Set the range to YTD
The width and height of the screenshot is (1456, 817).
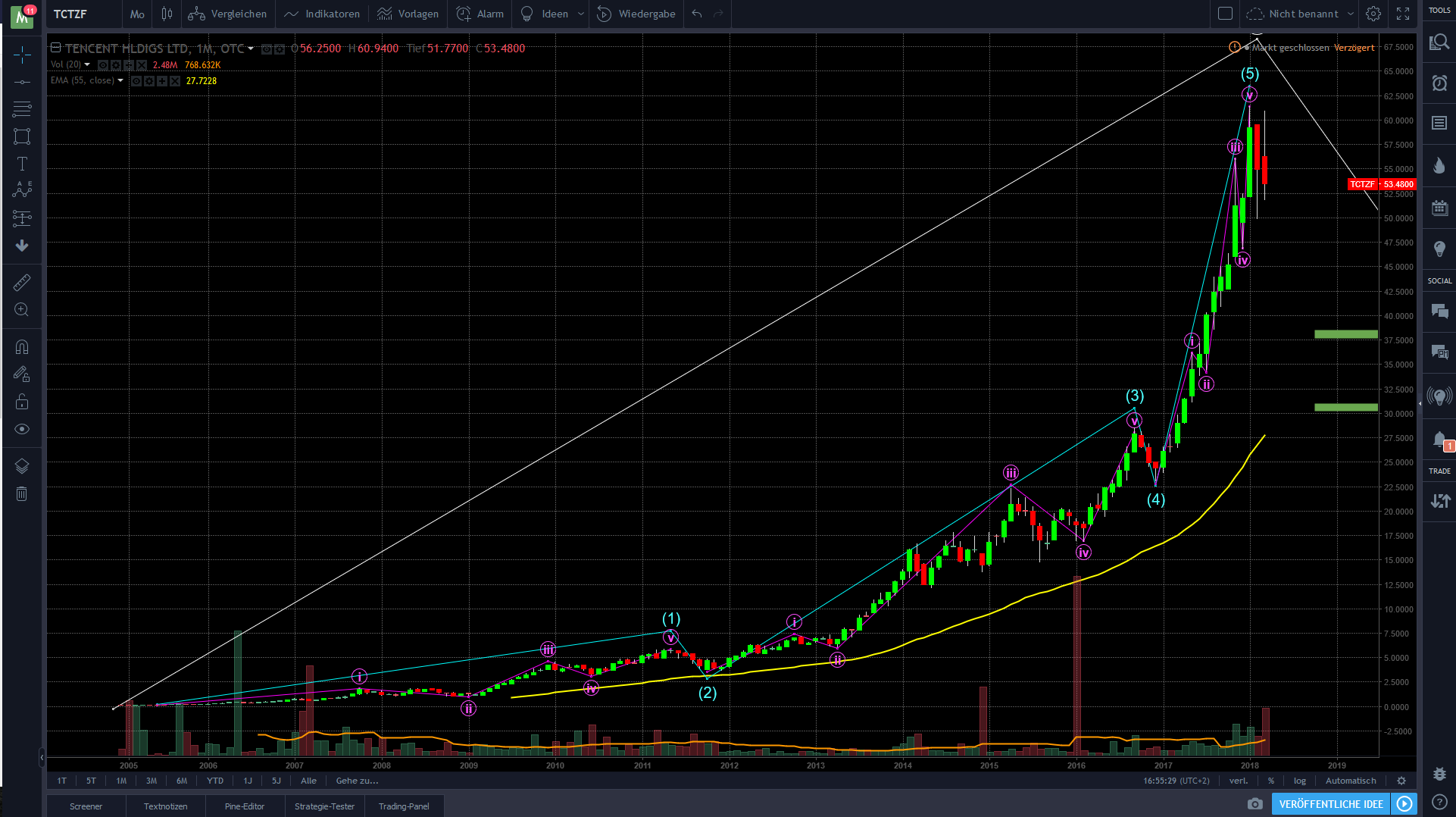click(x=215, y=781)
